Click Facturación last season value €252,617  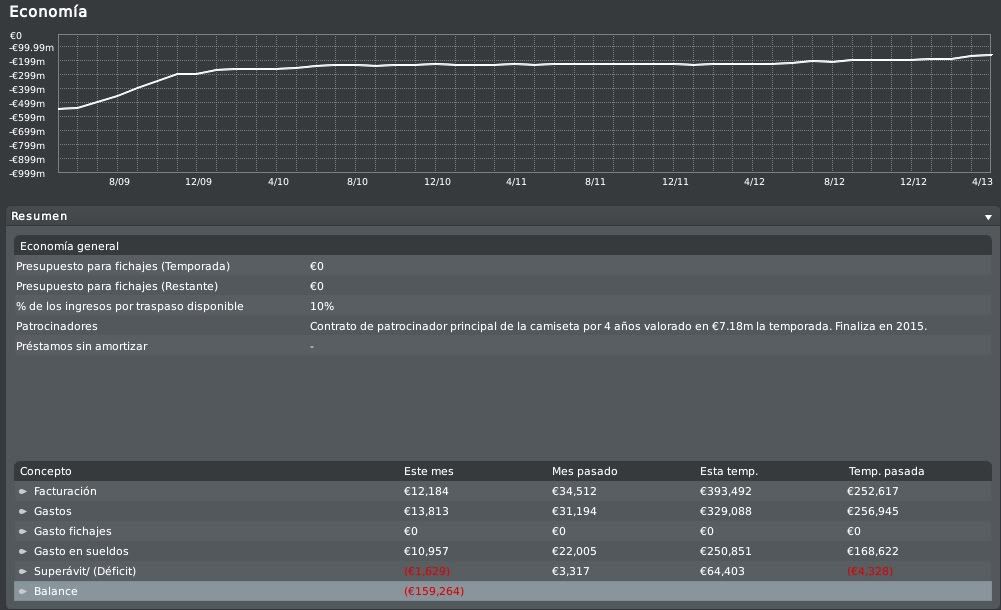pos(873,491)
